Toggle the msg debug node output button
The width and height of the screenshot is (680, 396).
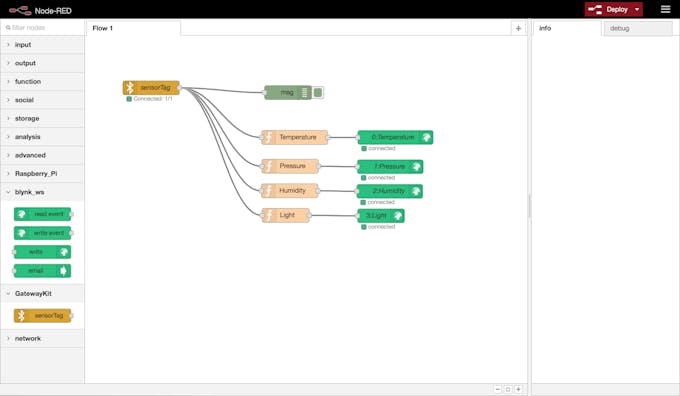tap(318, 92)
